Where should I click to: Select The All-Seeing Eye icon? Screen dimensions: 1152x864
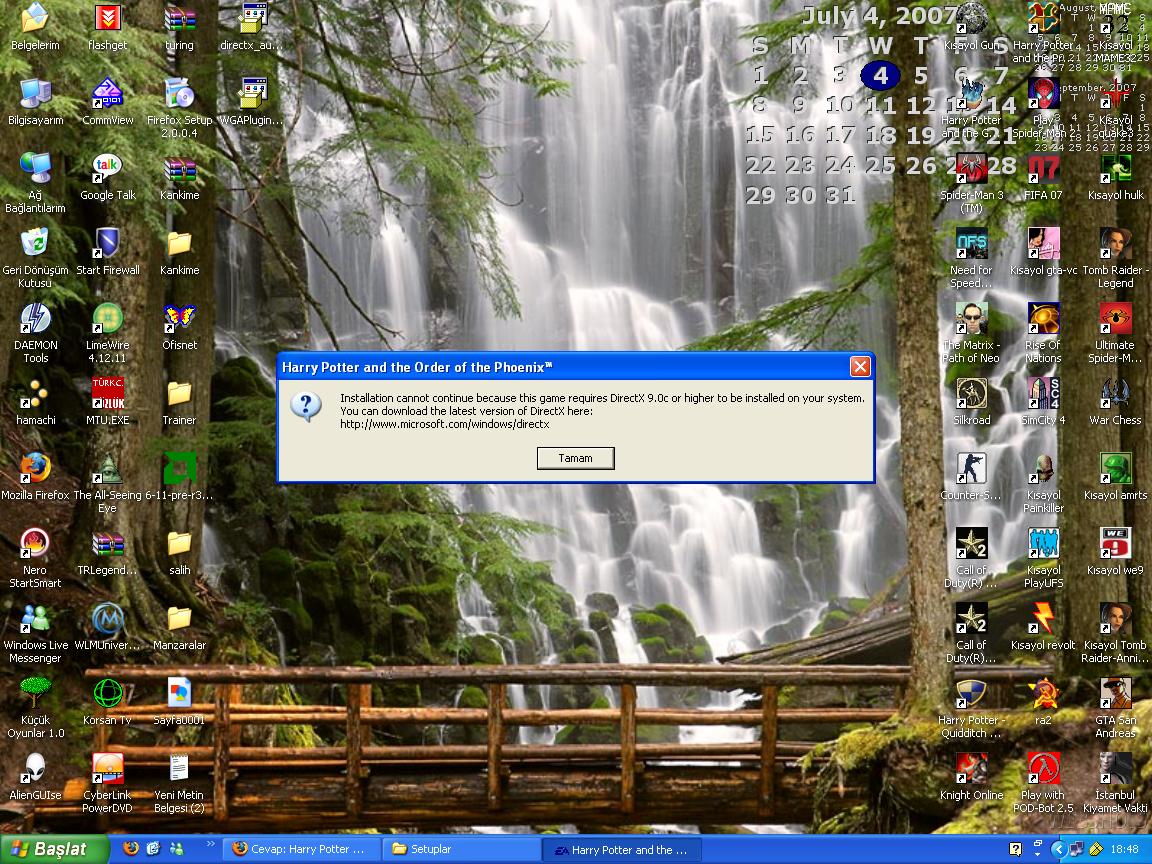coord(107,483)
